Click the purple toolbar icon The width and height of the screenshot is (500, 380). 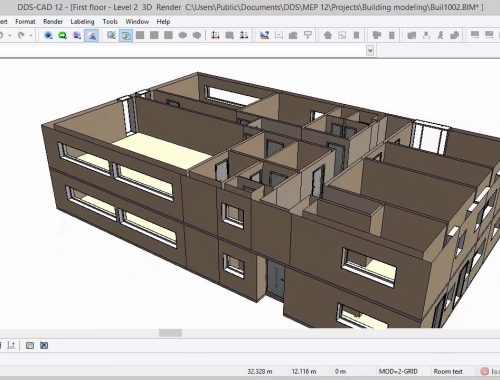[77, 35]
